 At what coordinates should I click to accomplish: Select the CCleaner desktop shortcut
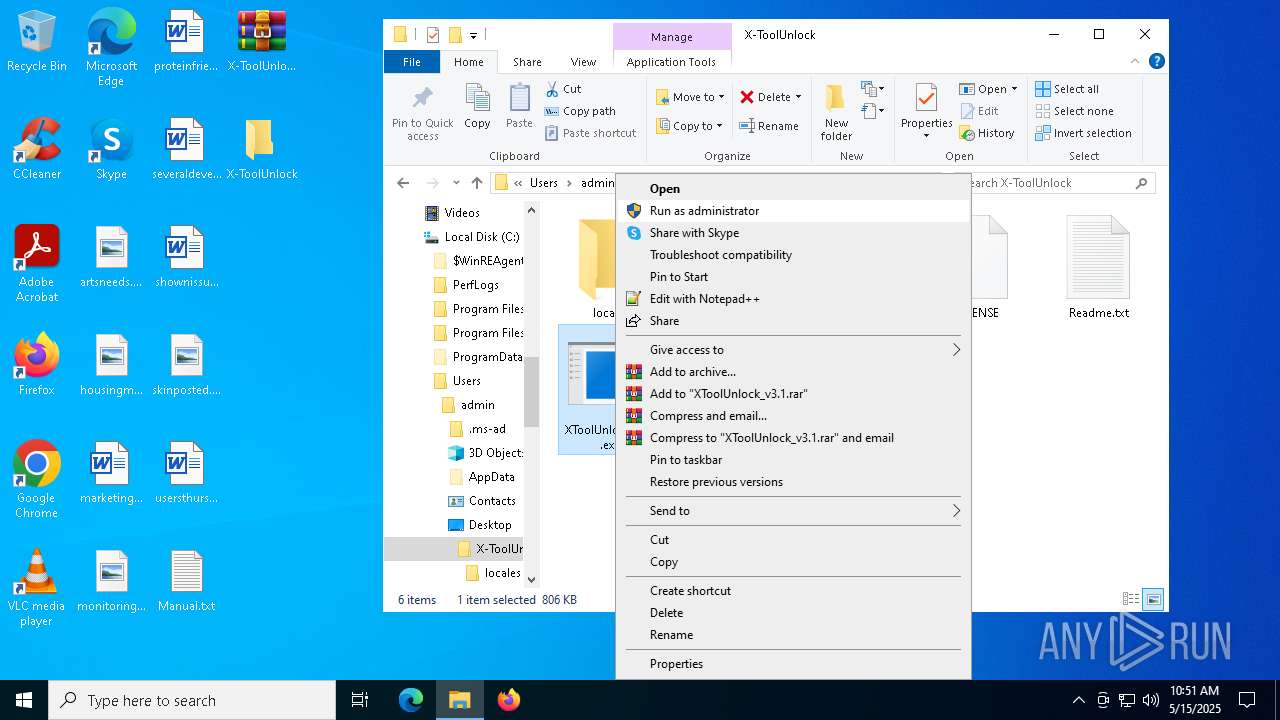click(x=37, y=149)
